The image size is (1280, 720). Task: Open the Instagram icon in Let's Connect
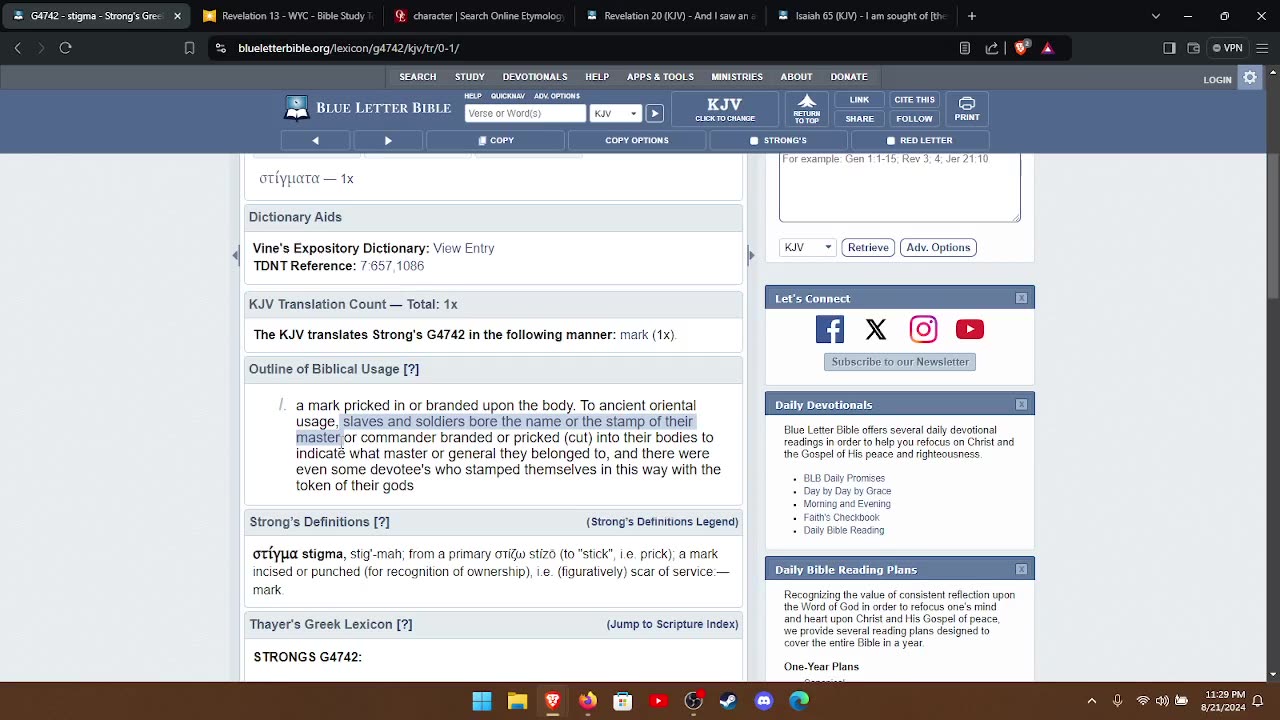click(923, 329)
